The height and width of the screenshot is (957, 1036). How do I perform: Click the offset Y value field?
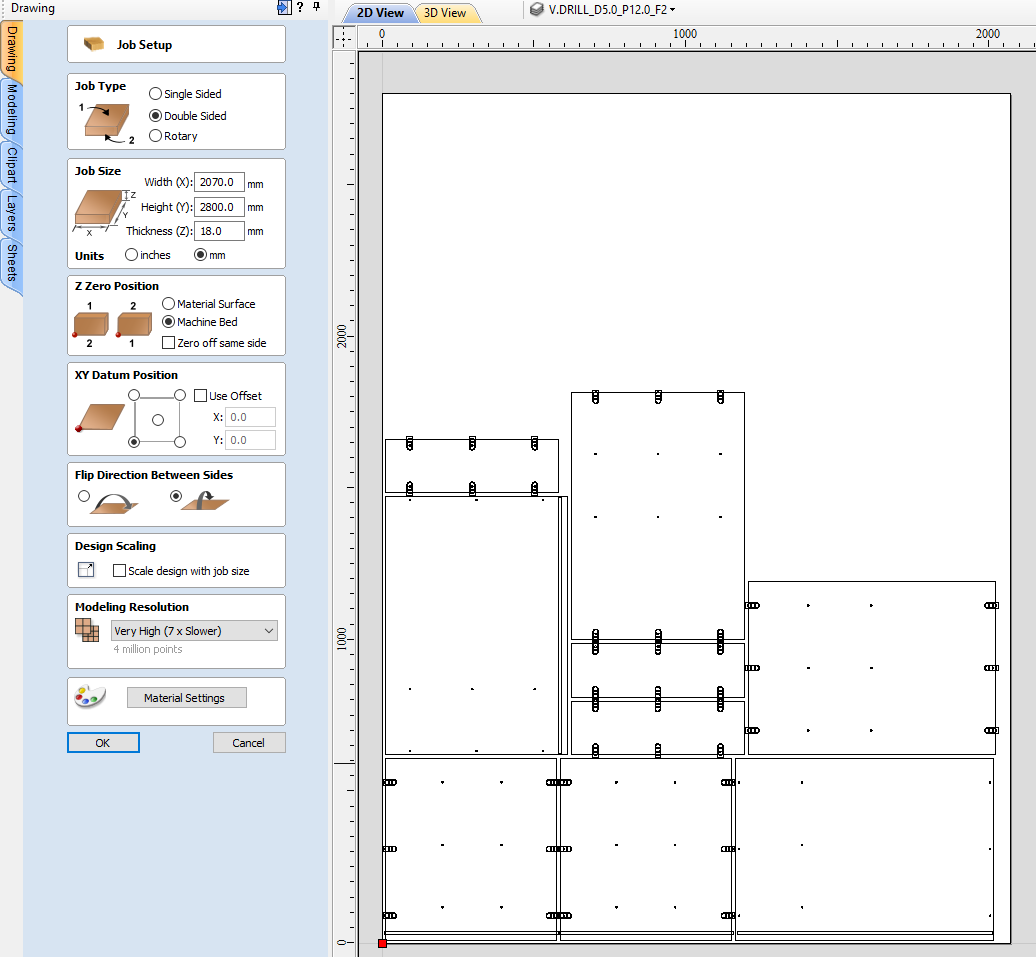coord(250,440)
